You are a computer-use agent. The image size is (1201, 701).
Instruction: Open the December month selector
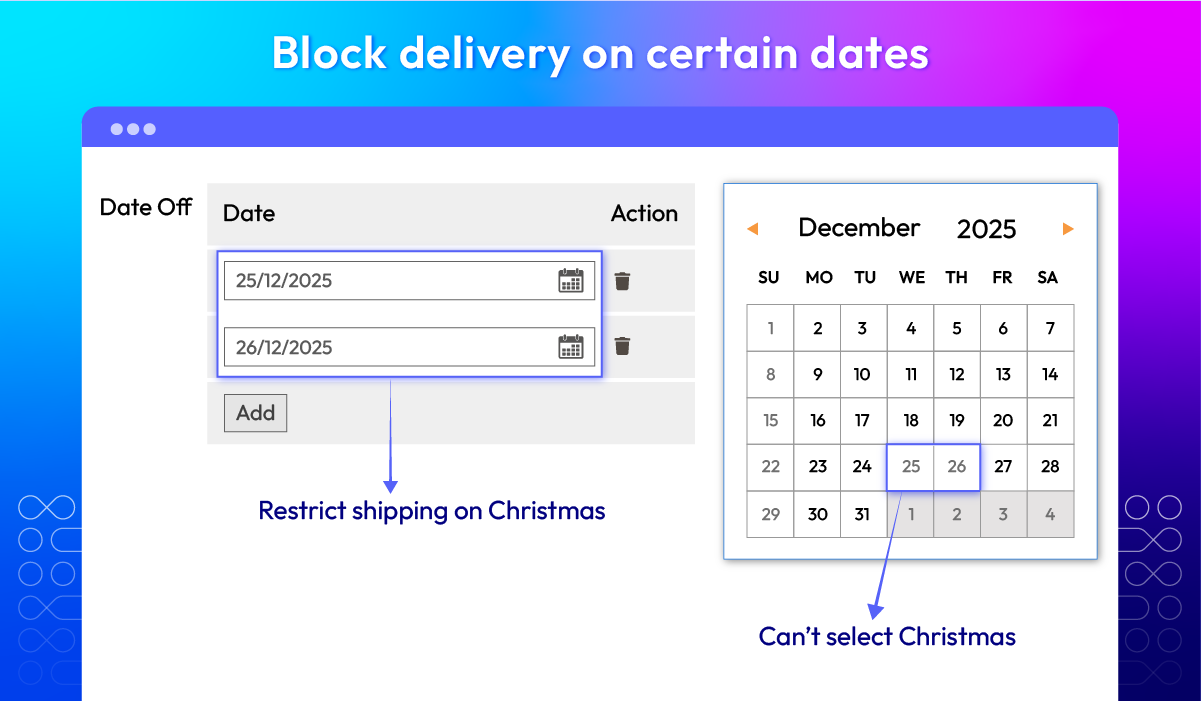point(859,228)
